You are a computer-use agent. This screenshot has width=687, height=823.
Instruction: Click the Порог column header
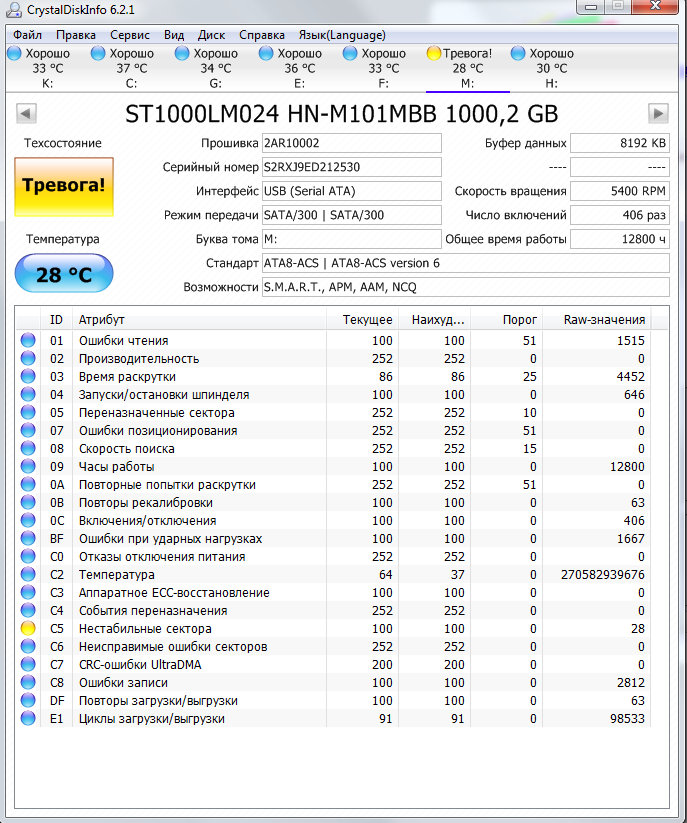pos(506,320)
